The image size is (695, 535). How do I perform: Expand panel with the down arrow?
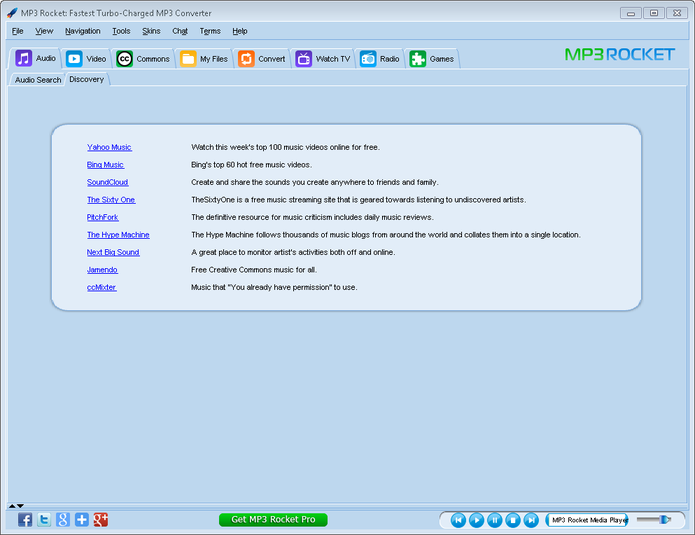(x=20, y=506)
